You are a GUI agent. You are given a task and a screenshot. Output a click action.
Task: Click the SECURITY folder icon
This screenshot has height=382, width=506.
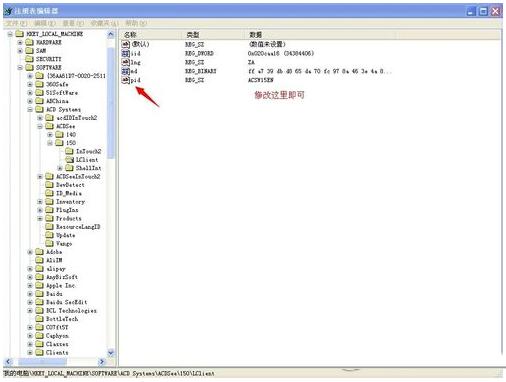click(x=29, y=59)
